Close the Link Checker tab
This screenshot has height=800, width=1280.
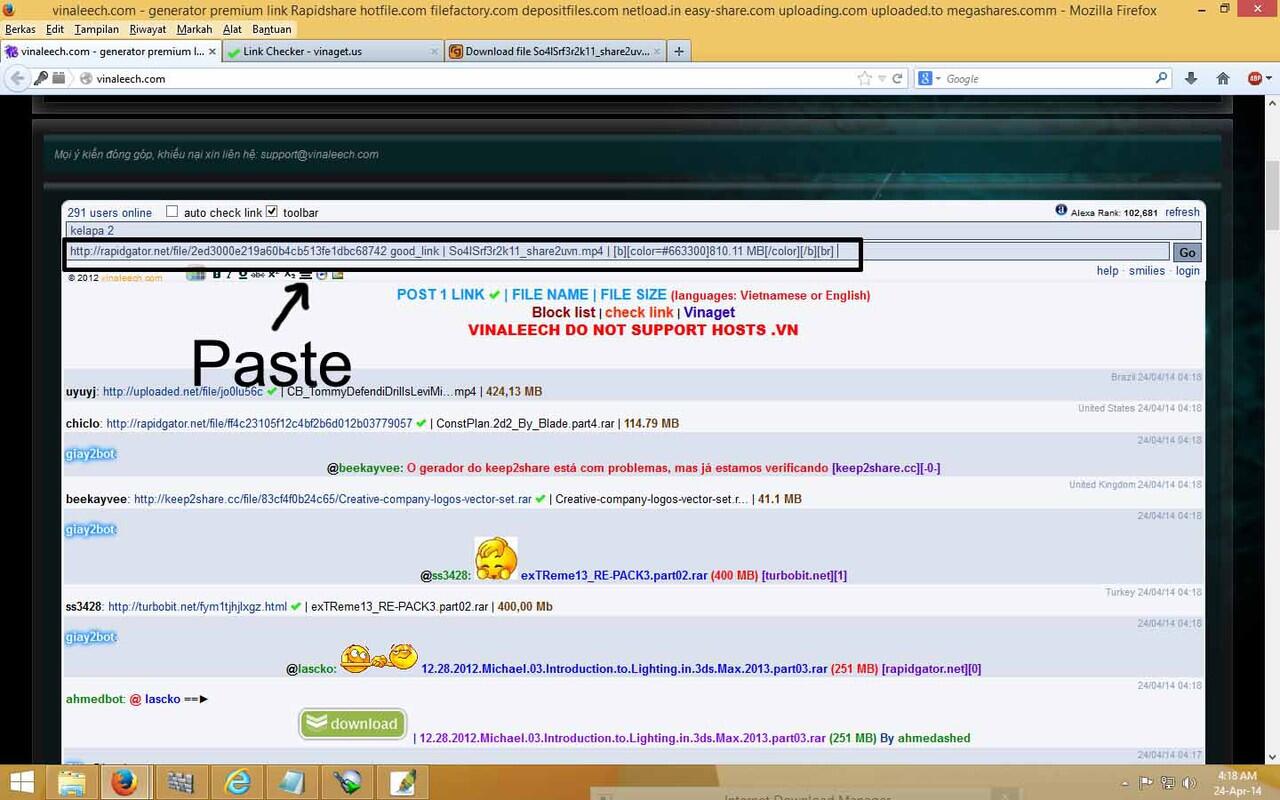tap(434, 51)
